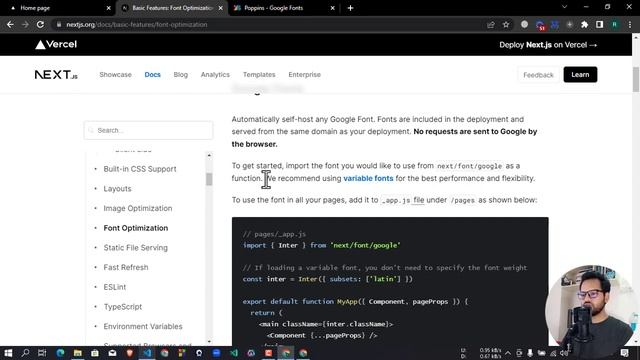Close the Poppins - Google Fonts tab

coord(332,8)
